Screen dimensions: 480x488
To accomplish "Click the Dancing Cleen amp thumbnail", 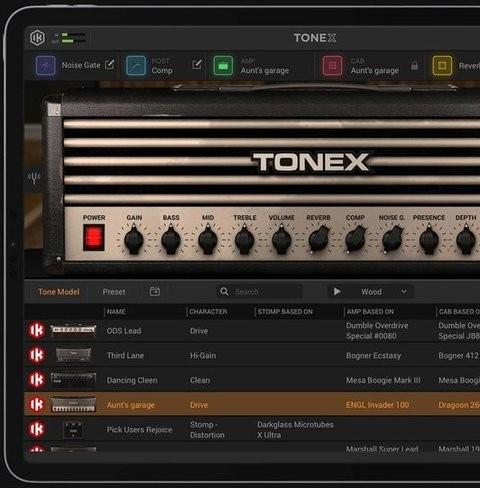I will tap(73, 379).
